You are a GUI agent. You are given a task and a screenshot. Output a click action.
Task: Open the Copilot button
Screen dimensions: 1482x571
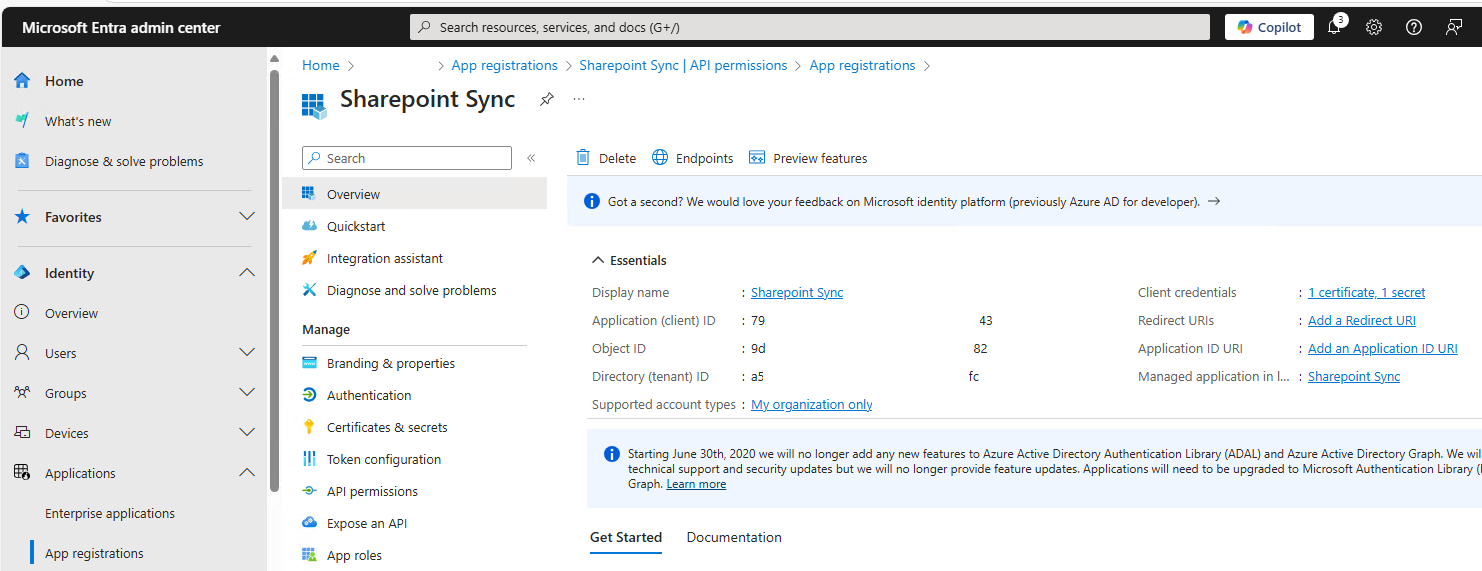click(x=1269, y=27)
